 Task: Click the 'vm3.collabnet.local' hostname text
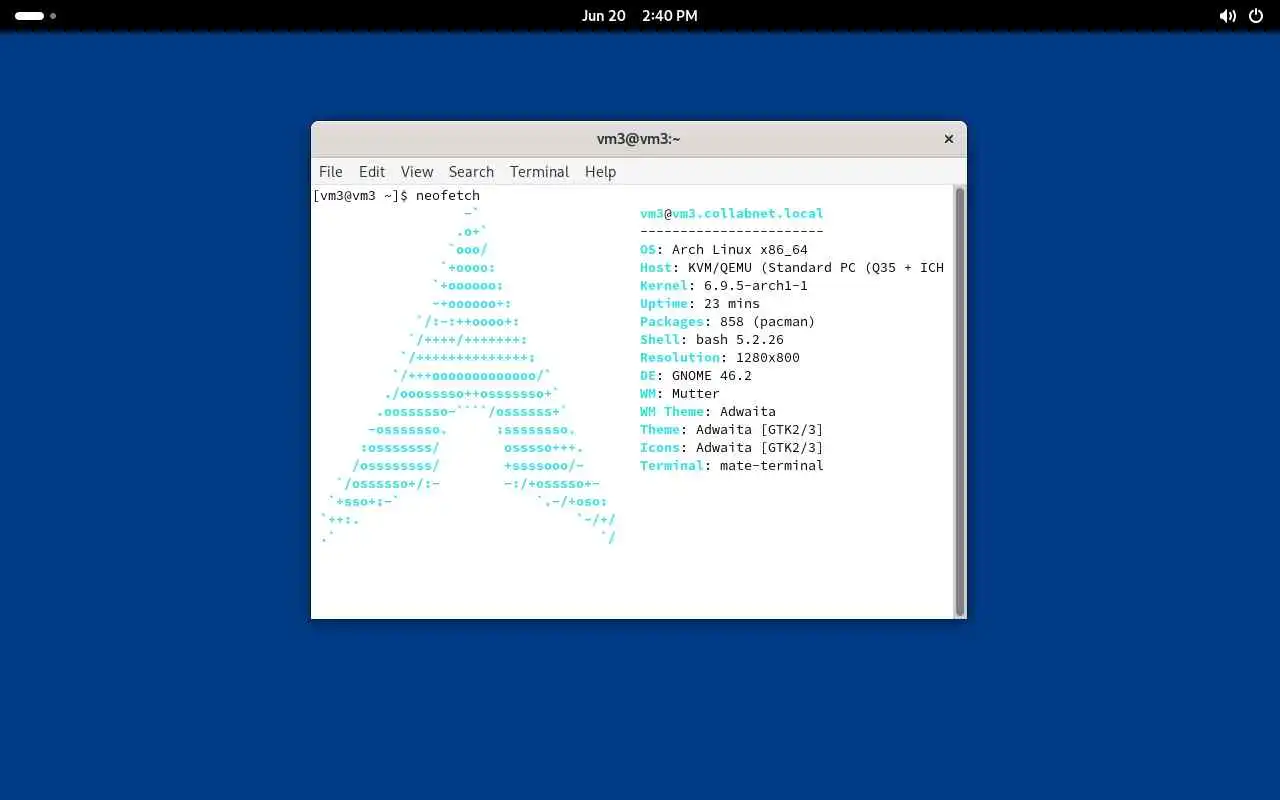pos(748,214)
